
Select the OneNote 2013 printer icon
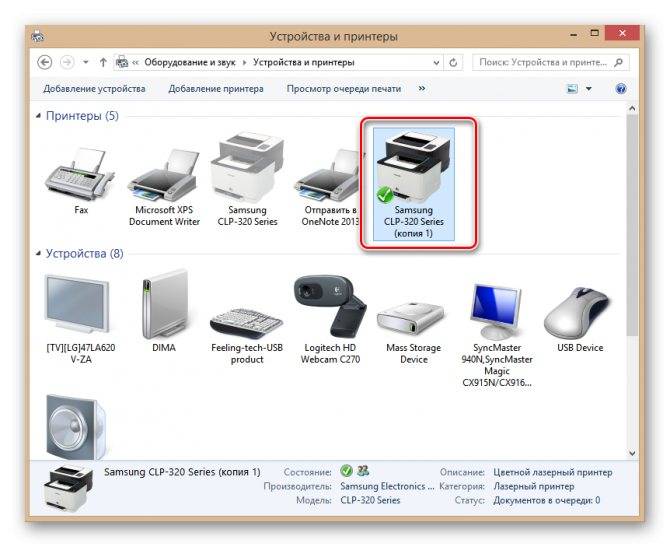(x=326, y=175)
